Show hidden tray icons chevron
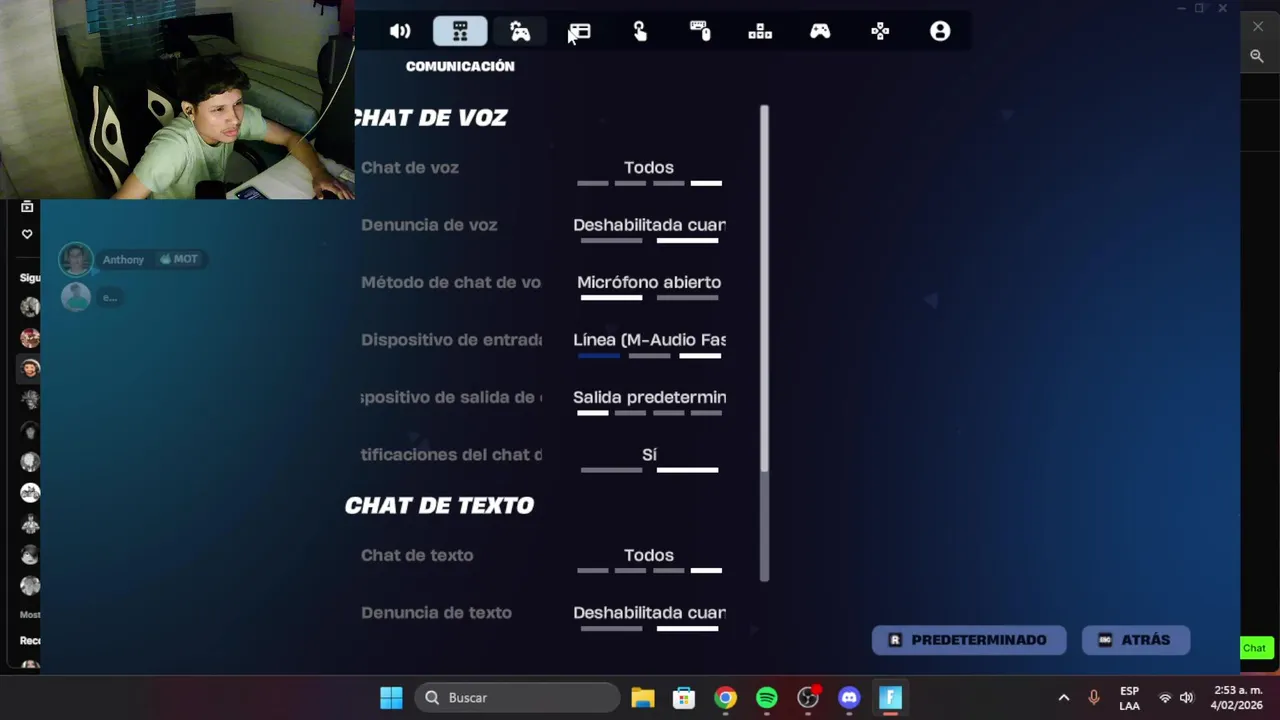 pyautogui.click(x=1064, y=697)
